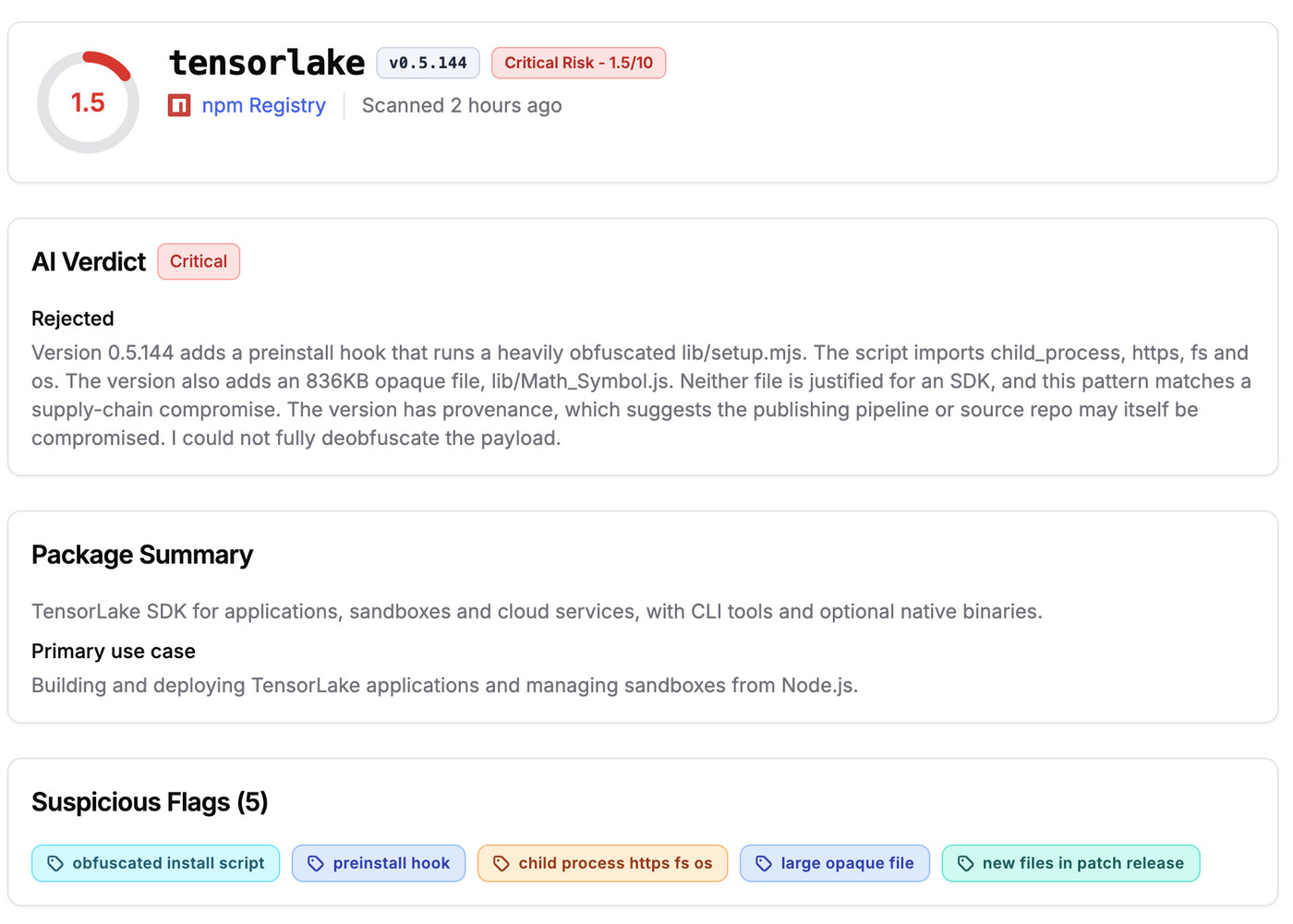Click the Package Summary heading

click(142, 555)
